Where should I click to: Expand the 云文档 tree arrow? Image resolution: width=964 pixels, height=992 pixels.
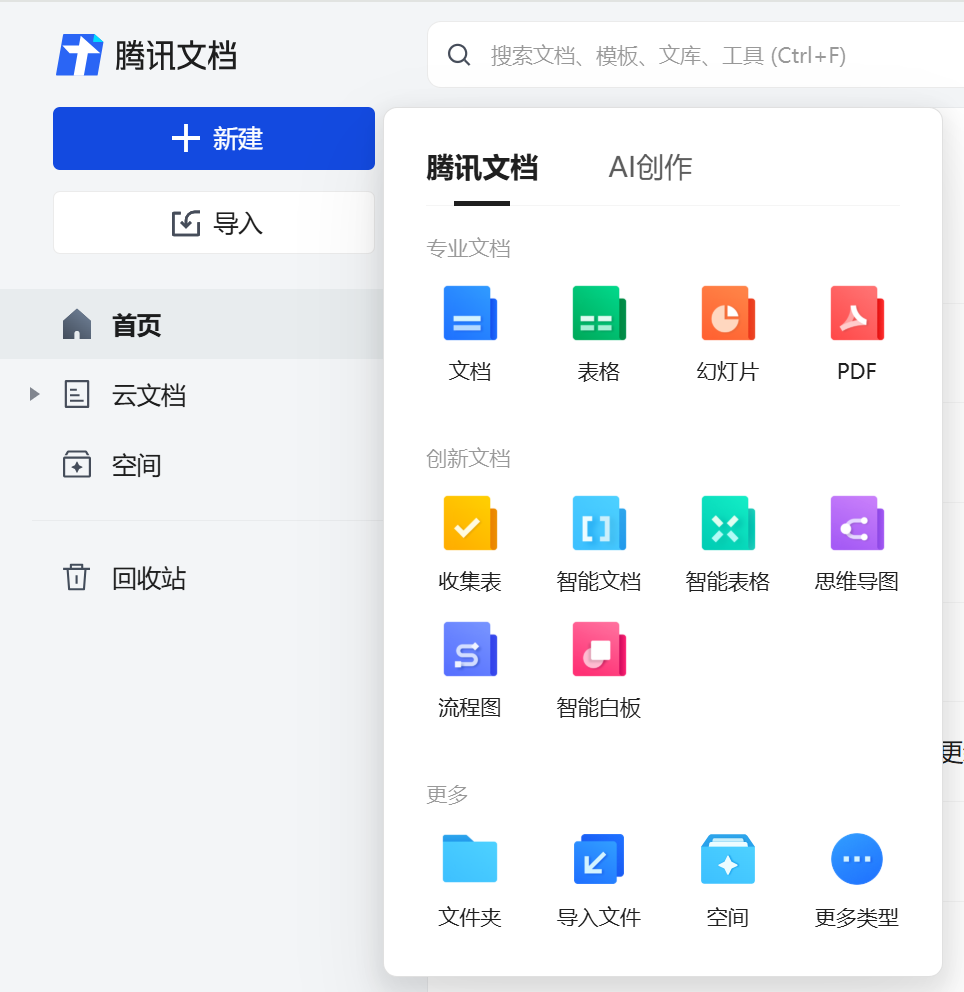point(34,394)
